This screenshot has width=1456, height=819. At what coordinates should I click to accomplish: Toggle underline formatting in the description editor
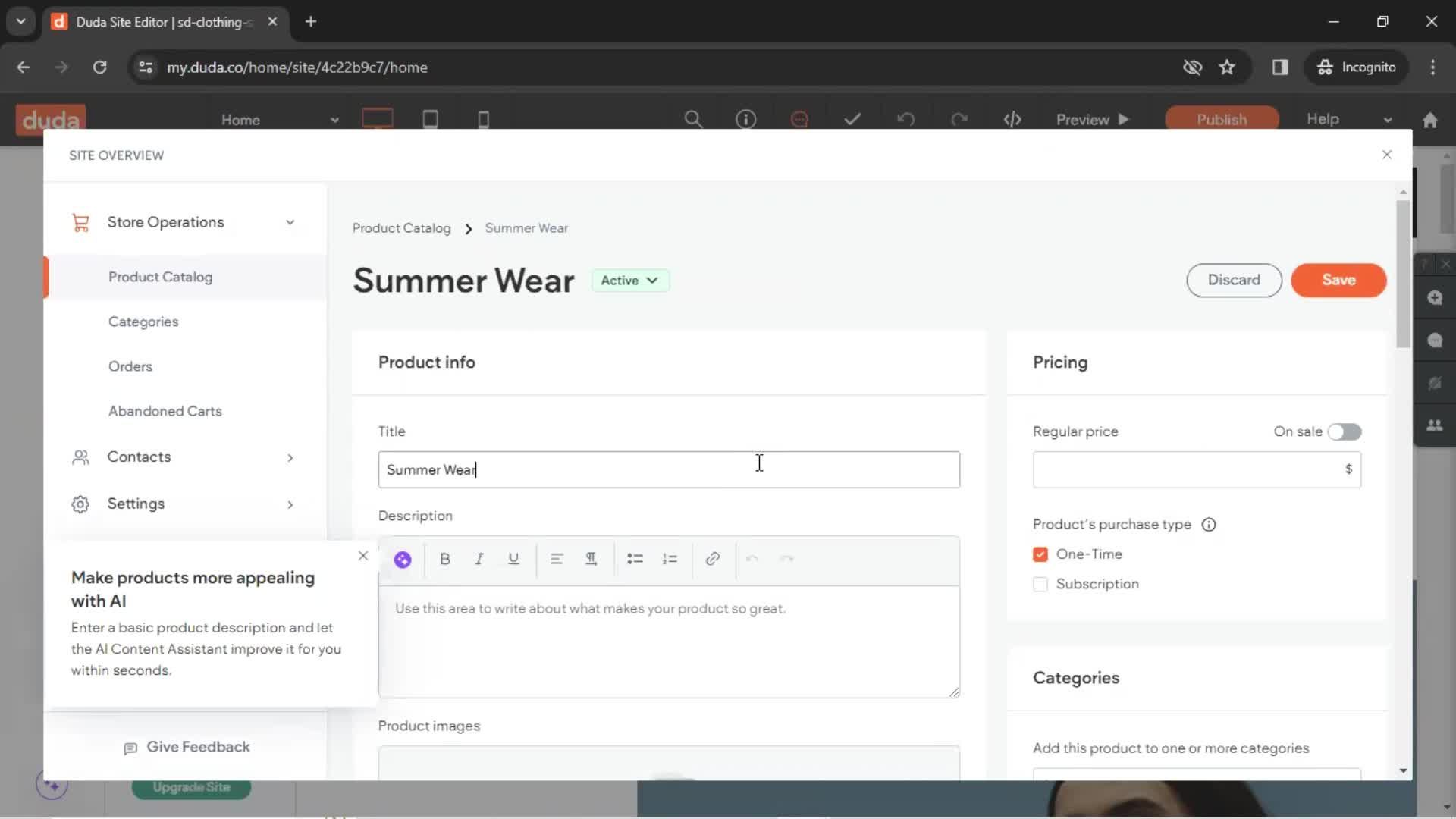point(513,559)
